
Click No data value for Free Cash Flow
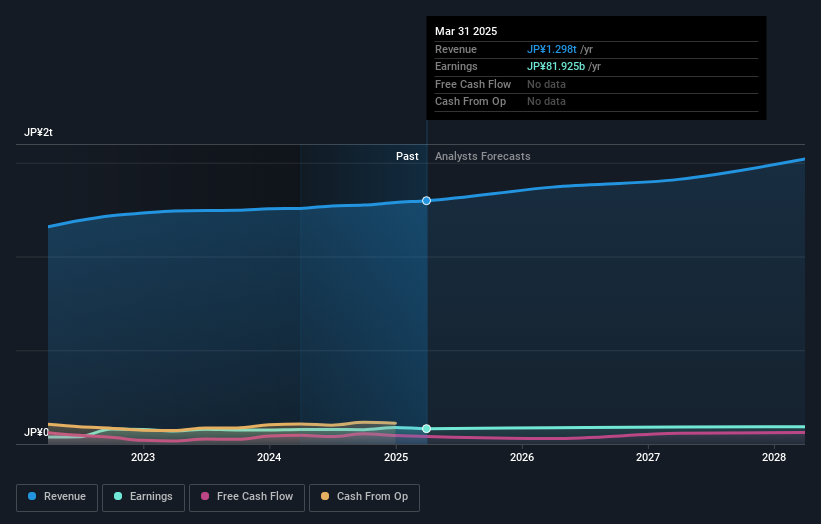(x=546, y=84)
